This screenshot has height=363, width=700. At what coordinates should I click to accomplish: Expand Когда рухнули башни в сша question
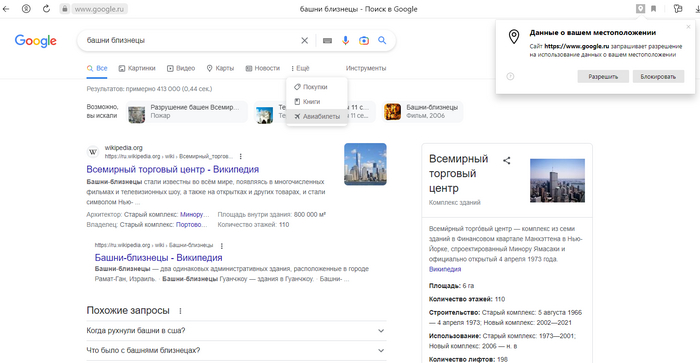(236, 331)
